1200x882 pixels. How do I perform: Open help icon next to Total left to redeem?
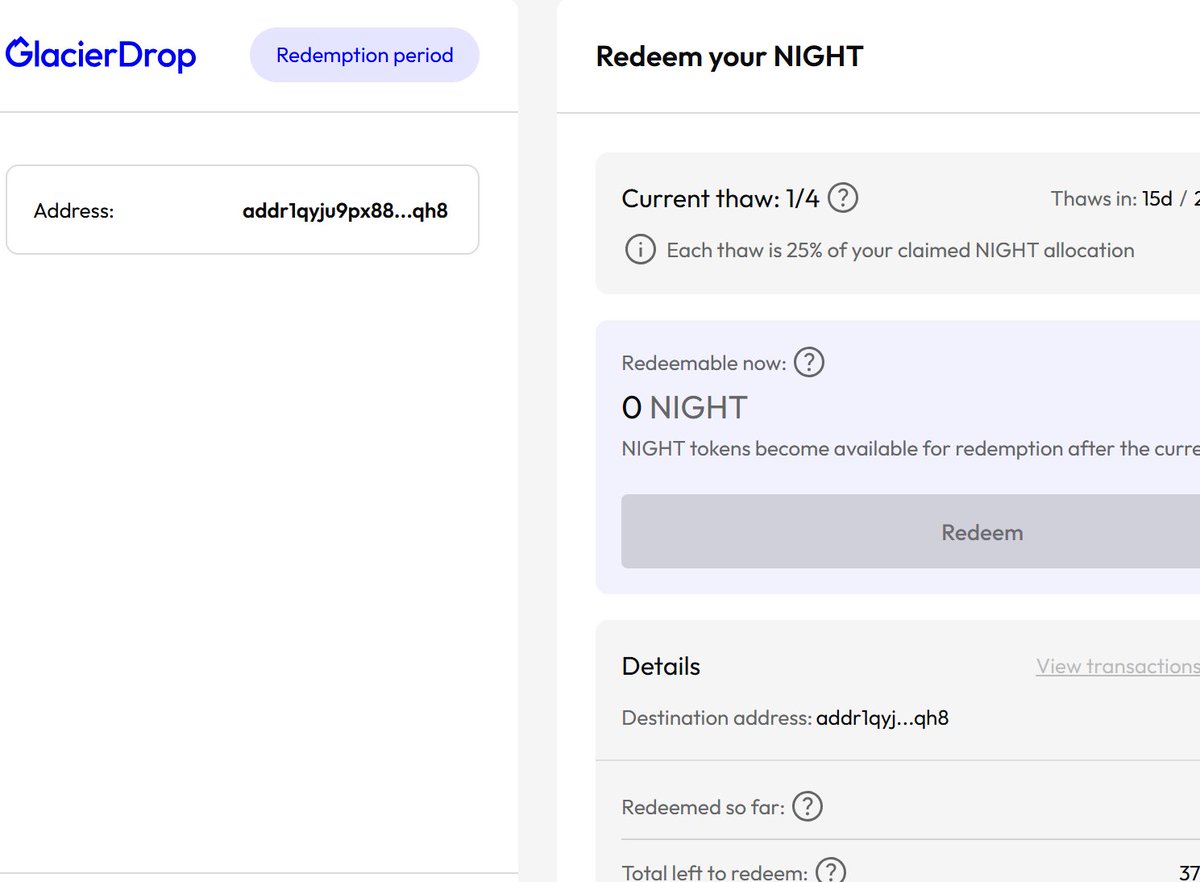[x=831, y=872]
